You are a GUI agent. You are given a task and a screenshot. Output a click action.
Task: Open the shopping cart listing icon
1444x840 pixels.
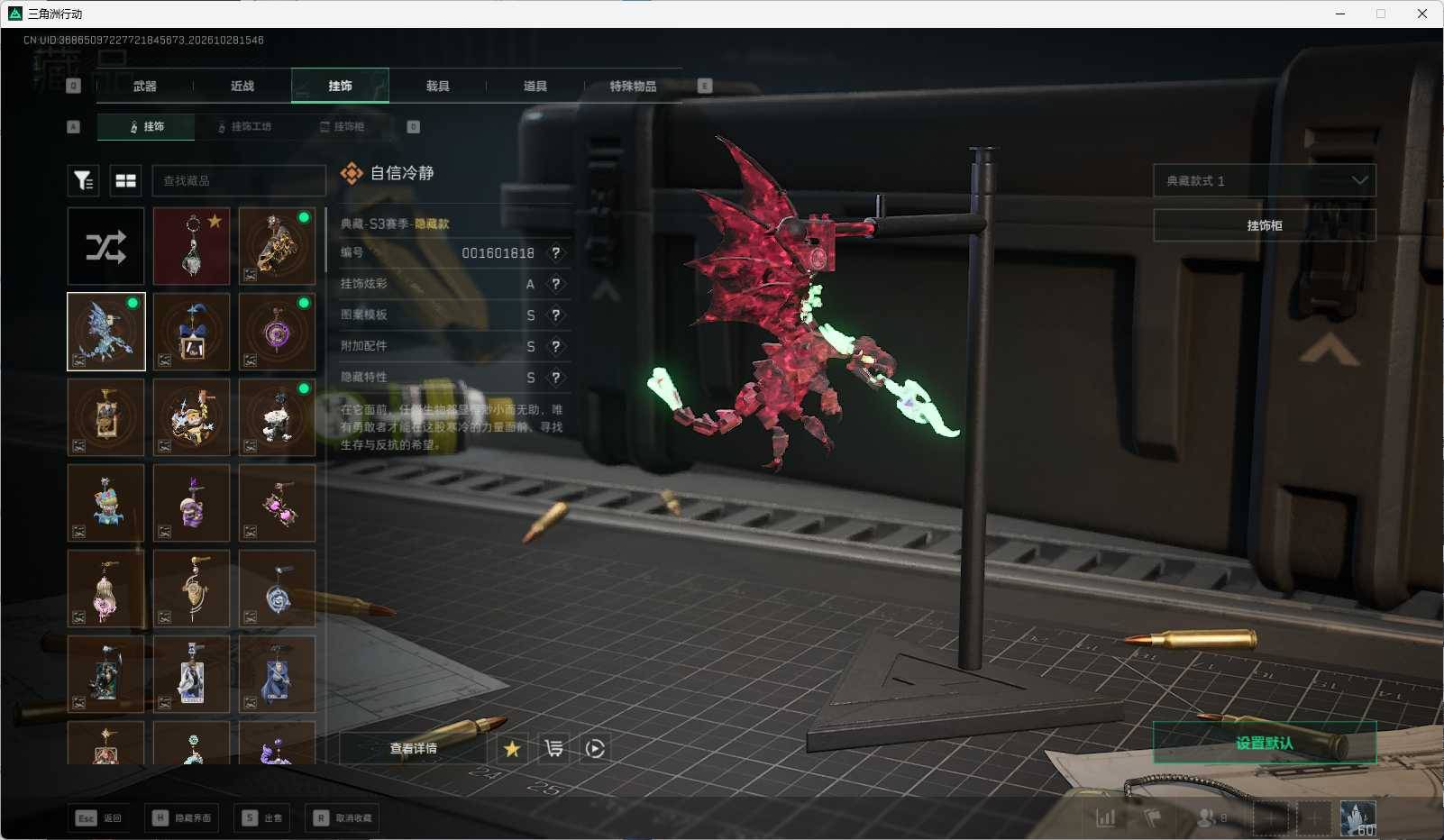(553, 748)
